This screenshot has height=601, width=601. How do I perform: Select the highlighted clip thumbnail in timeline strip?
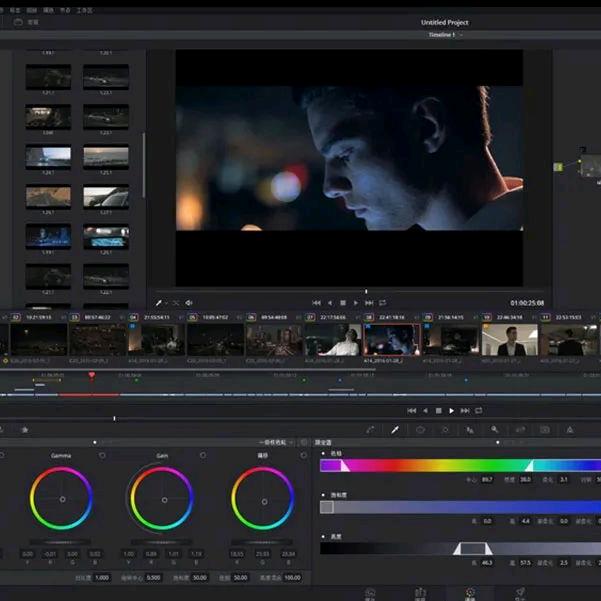[390, 340]
